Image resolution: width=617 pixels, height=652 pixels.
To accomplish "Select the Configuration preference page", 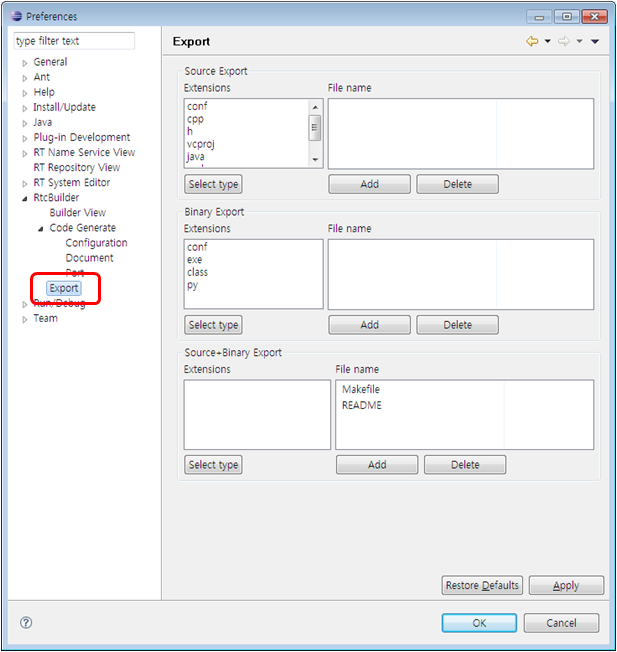I will point(96,243).
